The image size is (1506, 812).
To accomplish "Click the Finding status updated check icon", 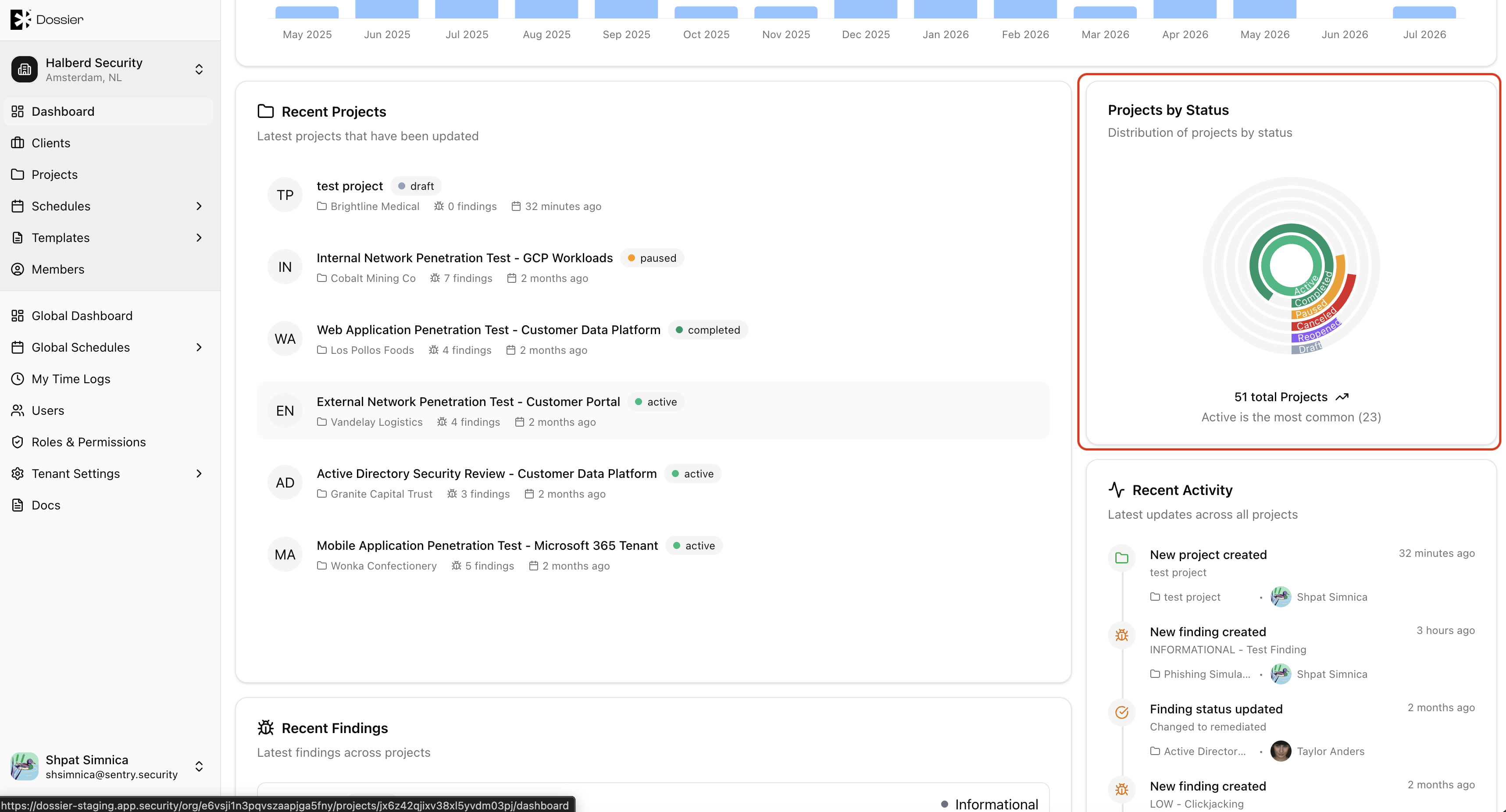I will click(x=1121, y=712).
